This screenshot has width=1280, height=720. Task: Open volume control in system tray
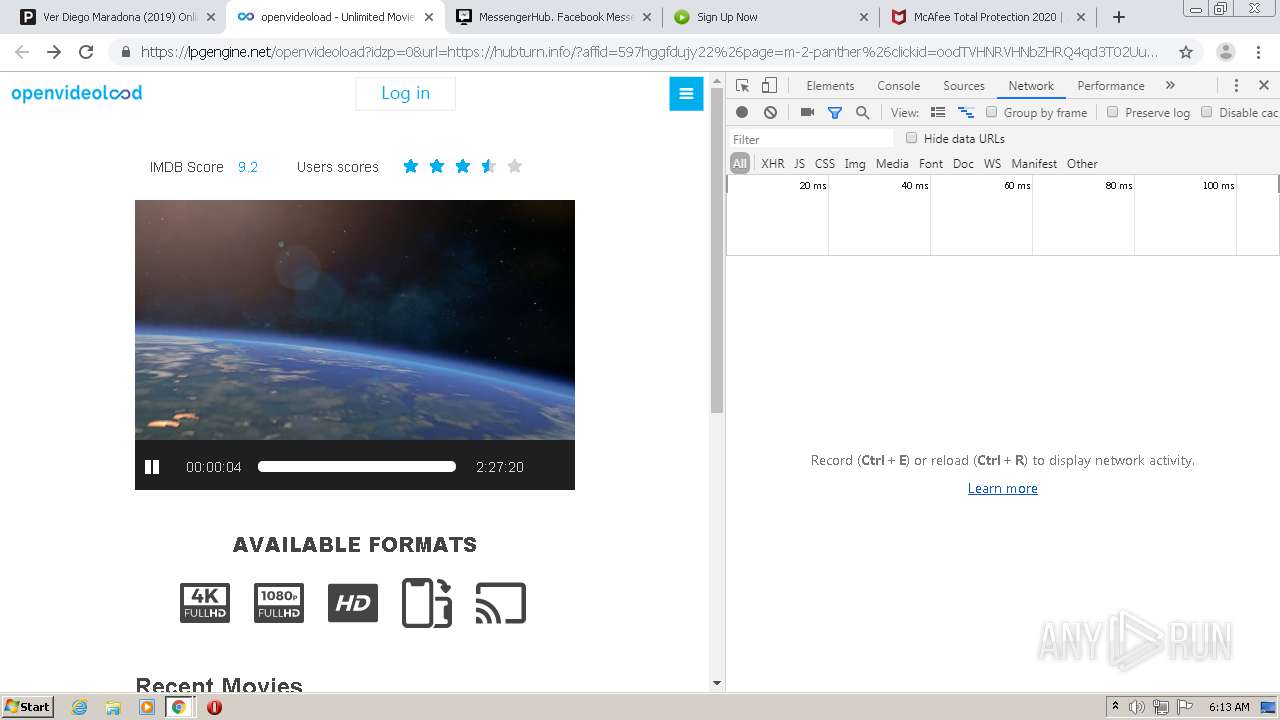[x=1137, y=707]
